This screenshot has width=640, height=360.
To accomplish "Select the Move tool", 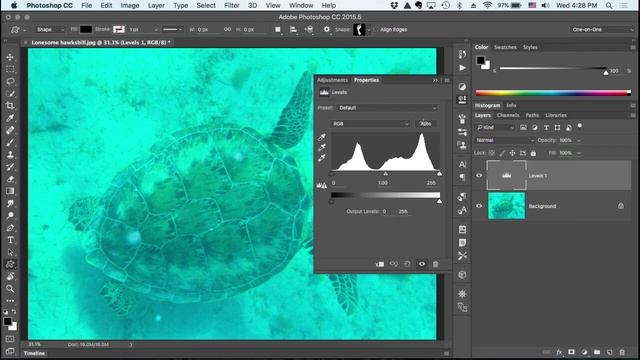I will click(10, 57).
